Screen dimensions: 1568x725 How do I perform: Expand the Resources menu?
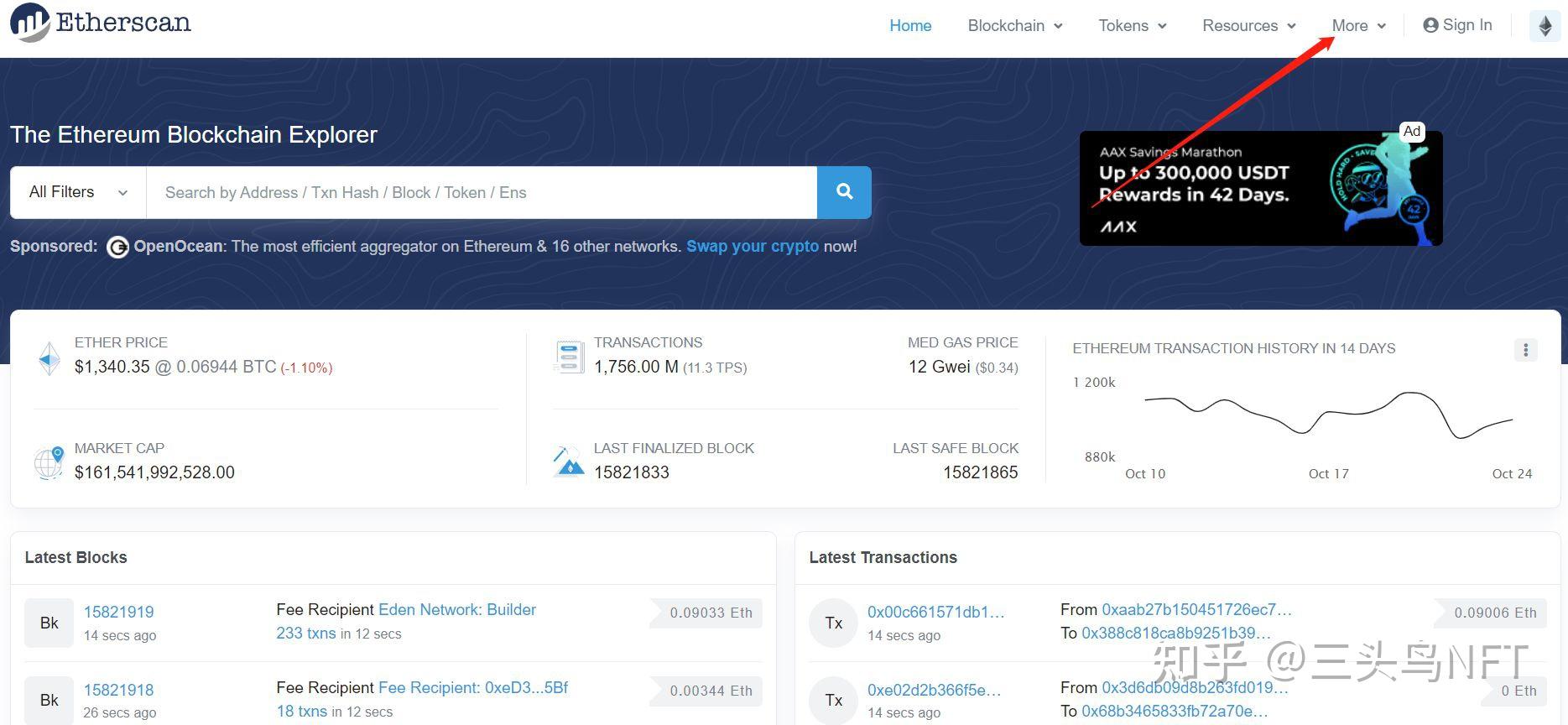pos(1249,26)
